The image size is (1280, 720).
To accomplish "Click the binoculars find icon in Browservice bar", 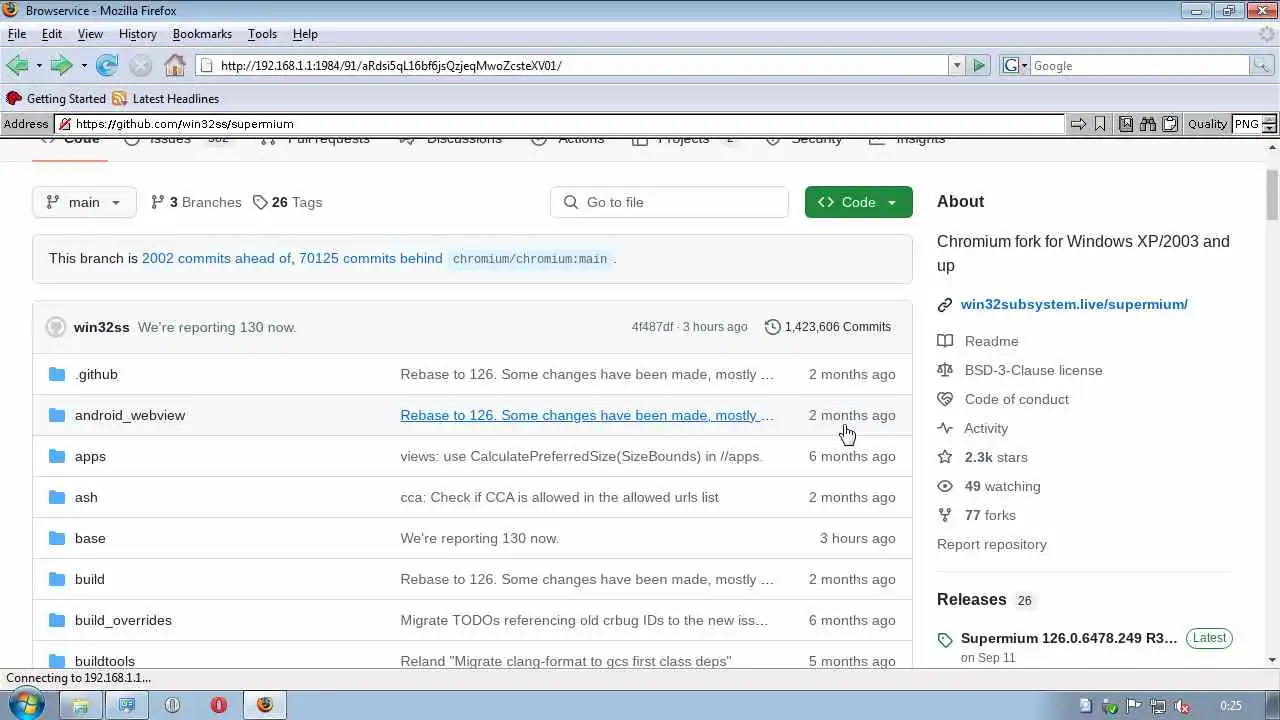I will click(1147, 124).
